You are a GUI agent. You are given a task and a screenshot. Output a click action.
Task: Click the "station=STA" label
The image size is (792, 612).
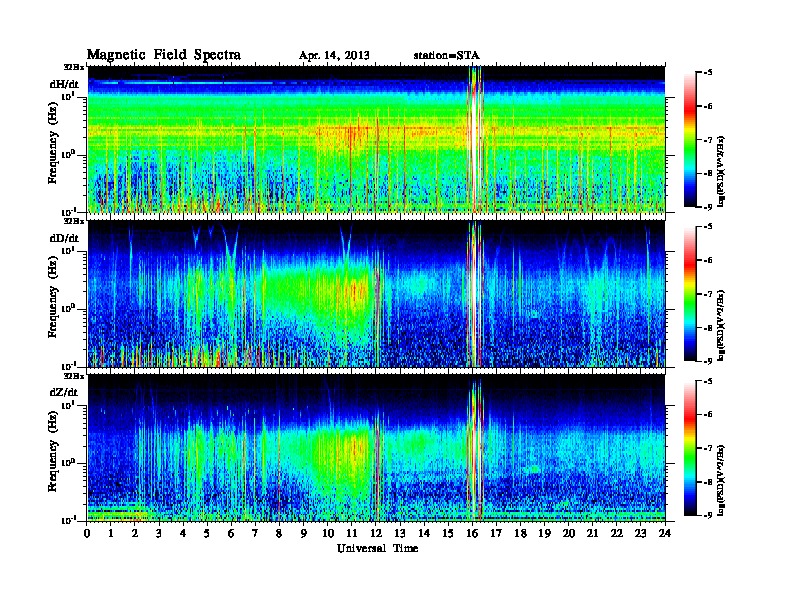coord(446,56)
